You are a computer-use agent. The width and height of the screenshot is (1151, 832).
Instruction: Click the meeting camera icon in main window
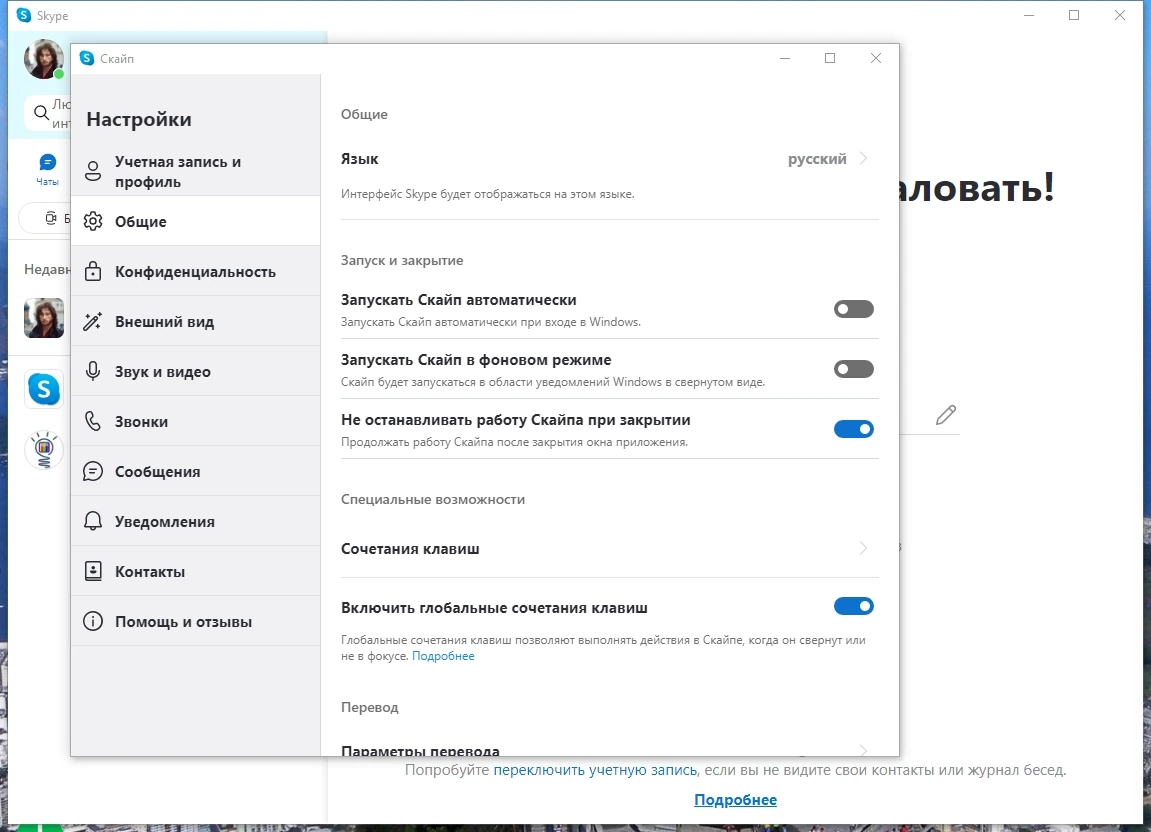[x=51, y=218]
